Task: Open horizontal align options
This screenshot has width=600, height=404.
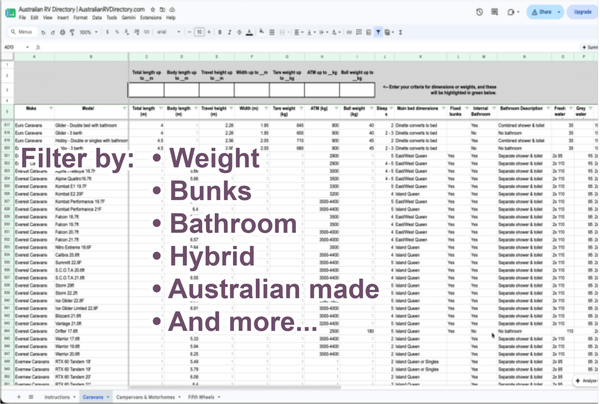Action: (x=298, y=32)
